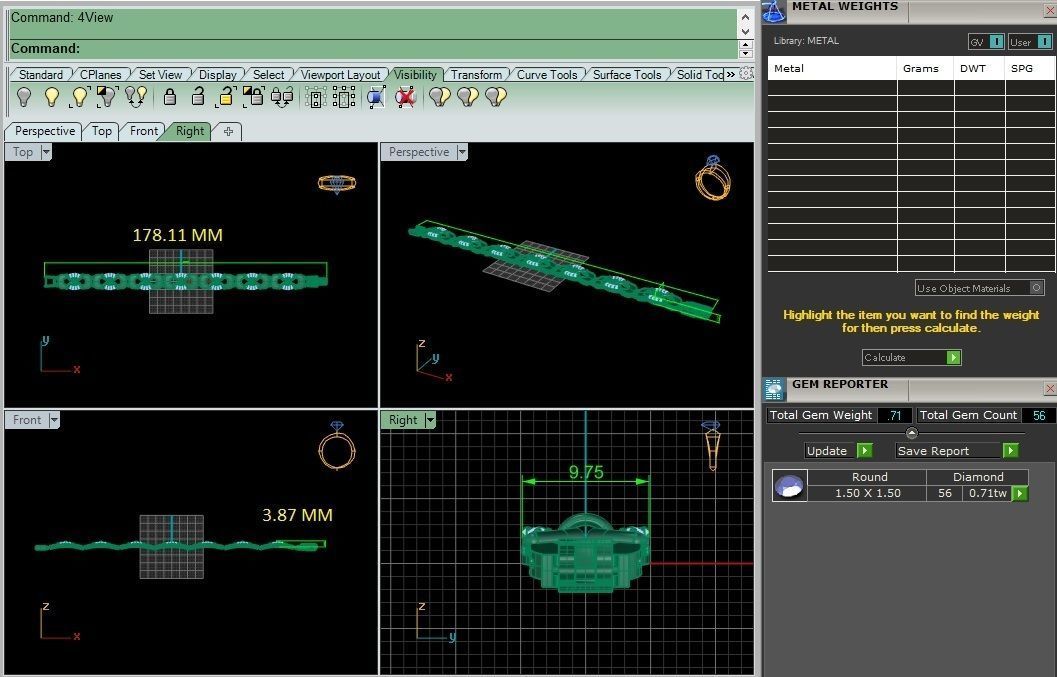Screen dimensions: 1057x677
Task: Click the Update button in Gem Reporter
Action: click(x=839, y=450)
